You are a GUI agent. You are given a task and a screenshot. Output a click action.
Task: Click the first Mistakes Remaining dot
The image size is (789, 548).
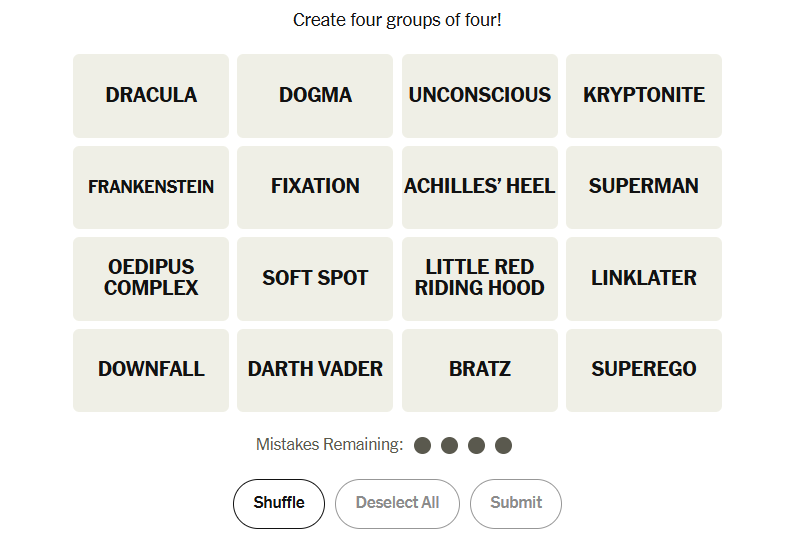tap(423, 445)
